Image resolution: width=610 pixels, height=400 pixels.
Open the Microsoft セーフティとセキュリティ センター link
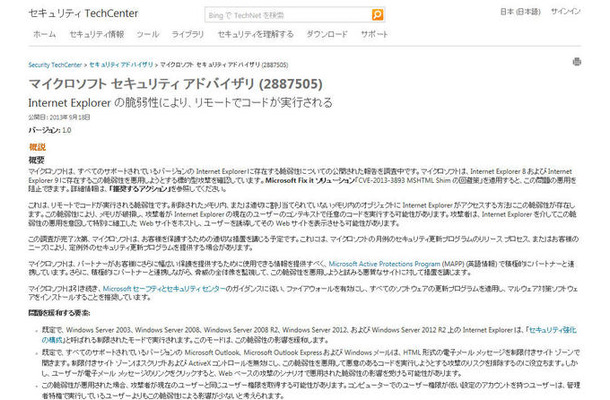[164, 288]
